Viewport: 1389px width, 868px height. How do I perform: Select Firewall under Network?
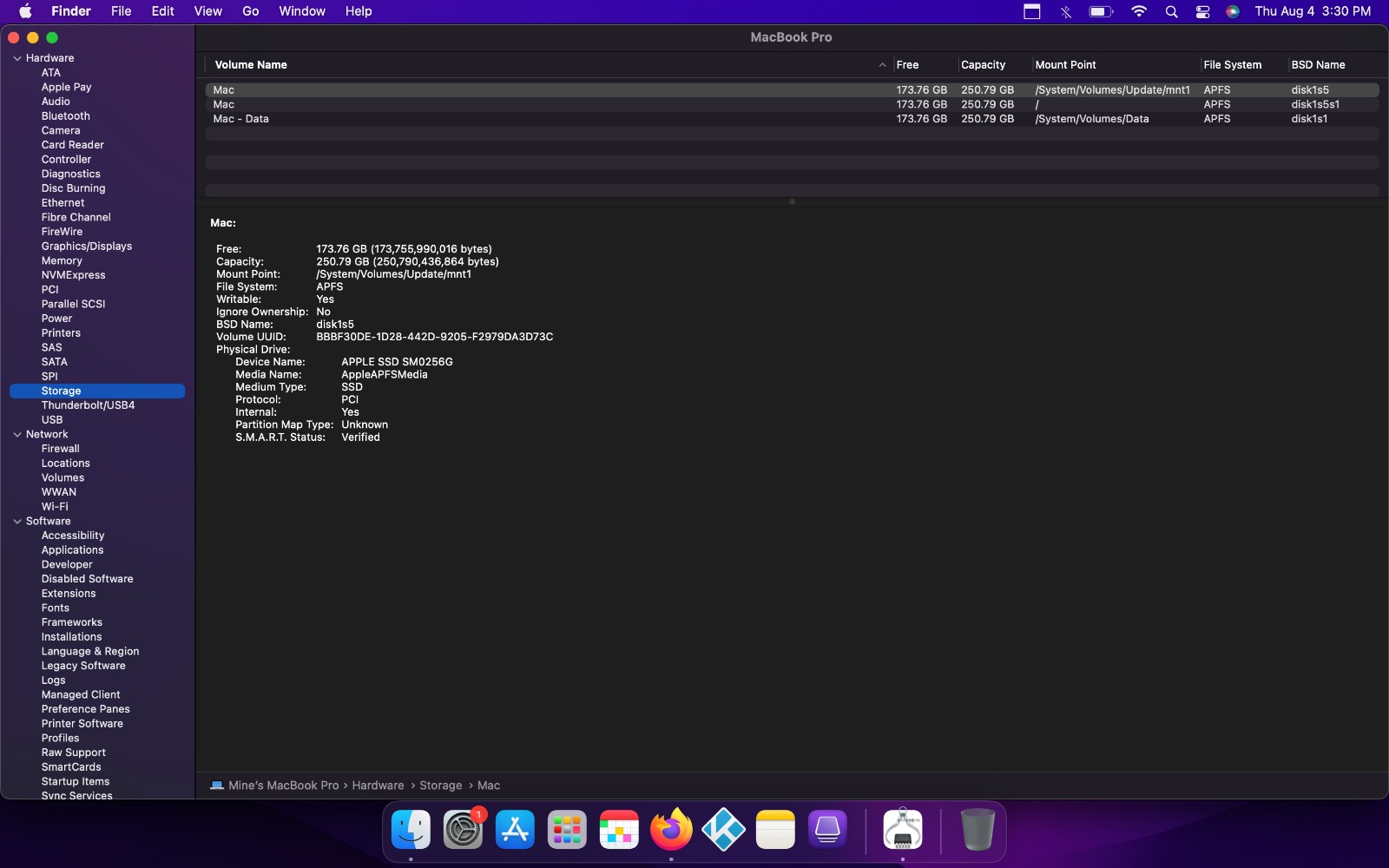(60, 449)
